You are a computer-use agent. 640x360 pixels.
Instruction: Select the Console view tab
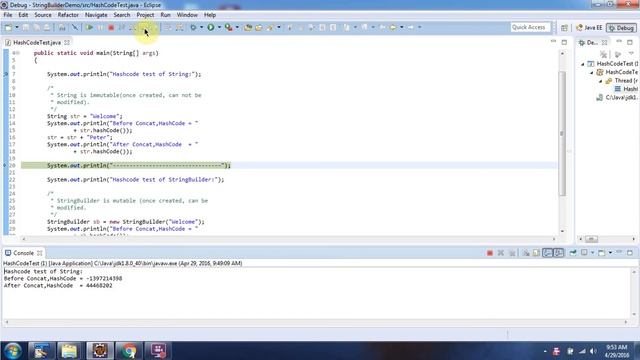coord(23,253)
